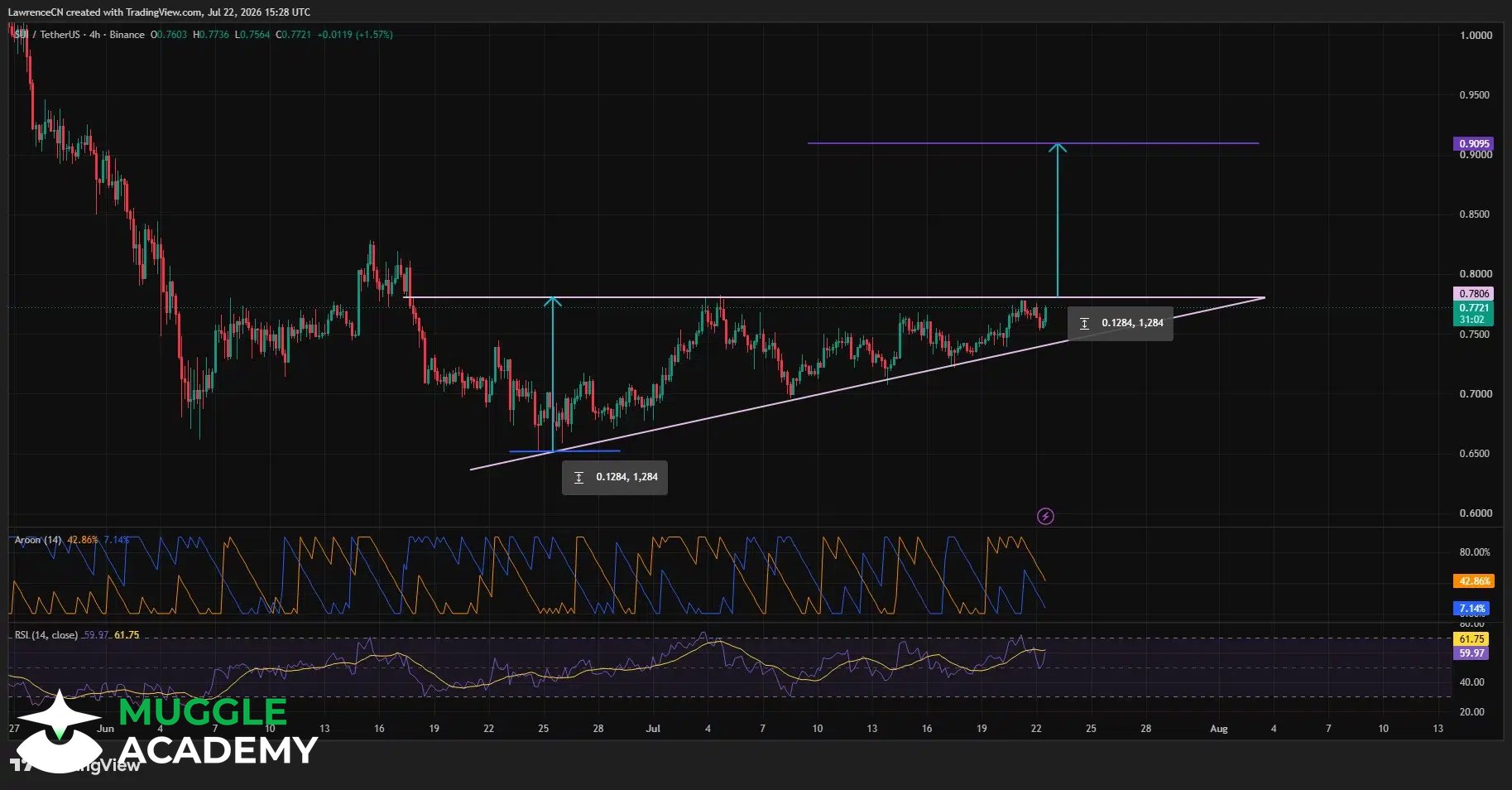Click the Aroon (14) indicator legend
The image size is (1512, 790).
pos(38,540)
